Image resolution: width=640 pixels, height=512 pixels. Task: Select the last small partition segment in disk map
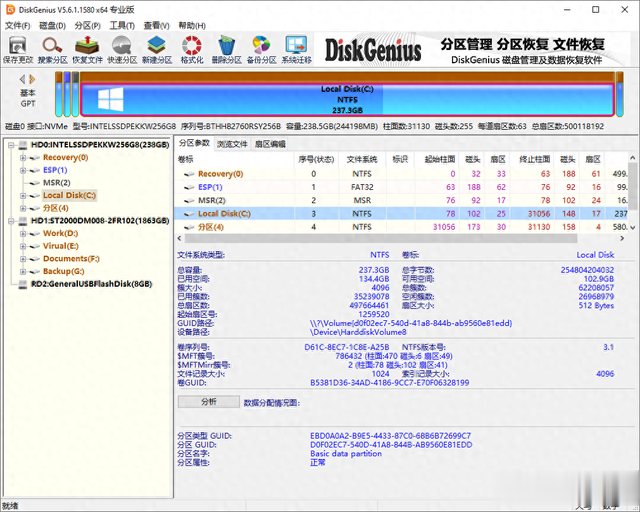click(620, 94)
